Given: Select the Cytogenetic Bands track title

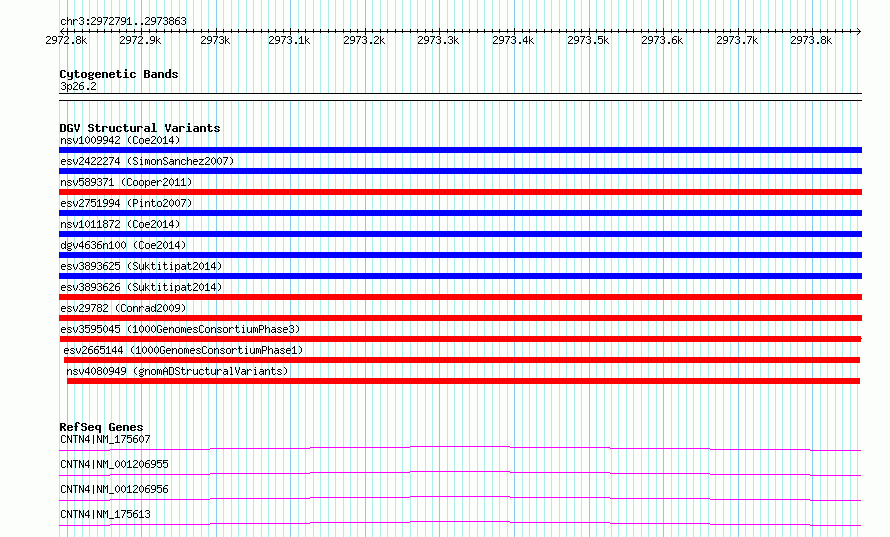Looking at the screenshot, I should (119, 74).
